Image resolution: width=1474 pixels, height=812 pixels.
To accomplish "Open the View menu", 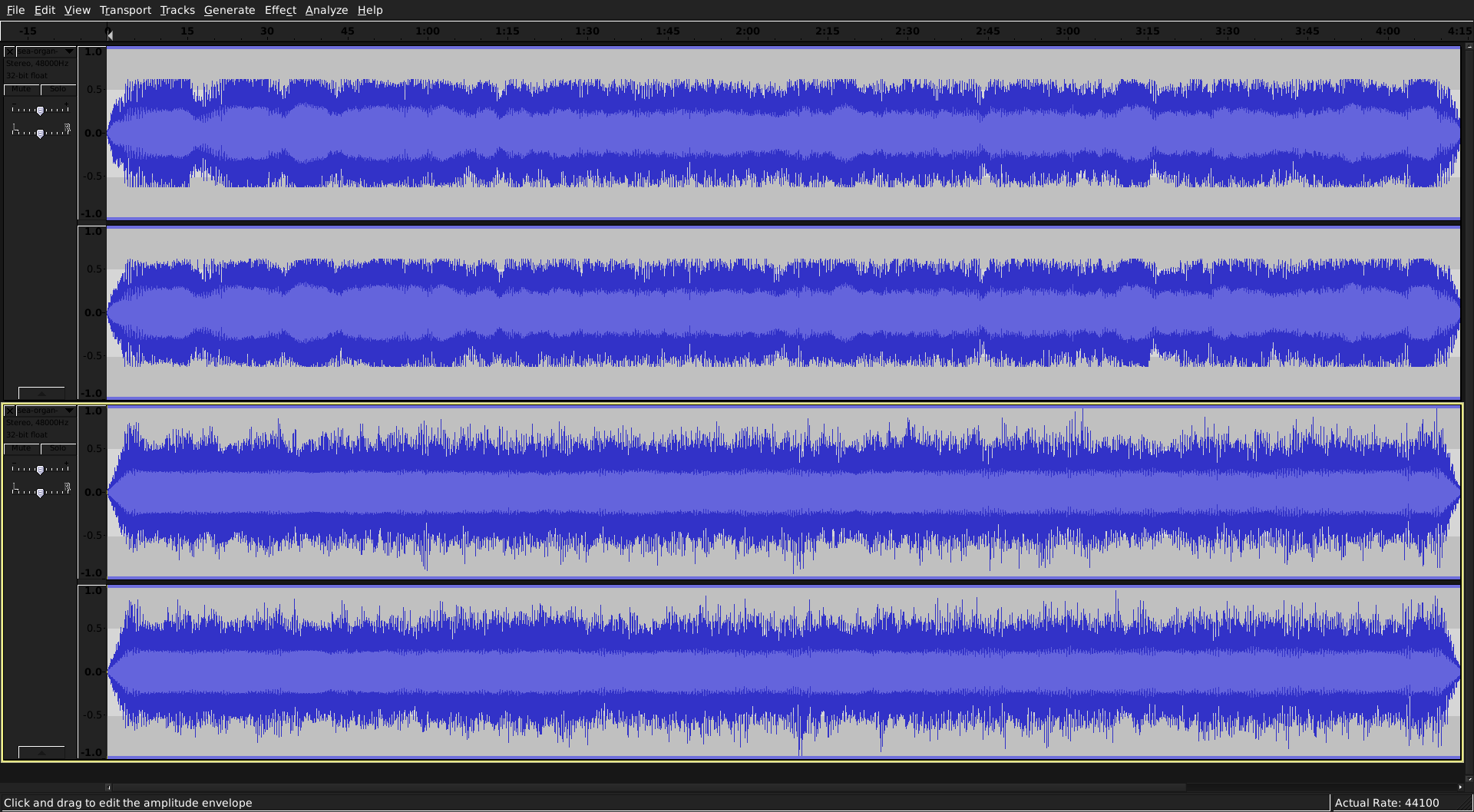I will point(77,10).
